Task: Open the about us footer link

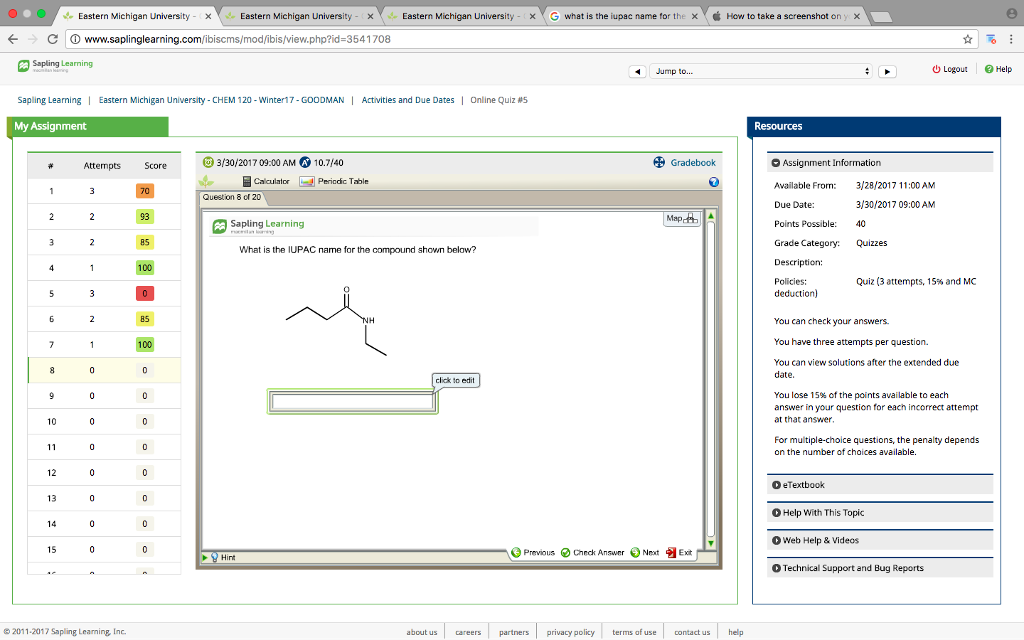Action: [422, 632]
